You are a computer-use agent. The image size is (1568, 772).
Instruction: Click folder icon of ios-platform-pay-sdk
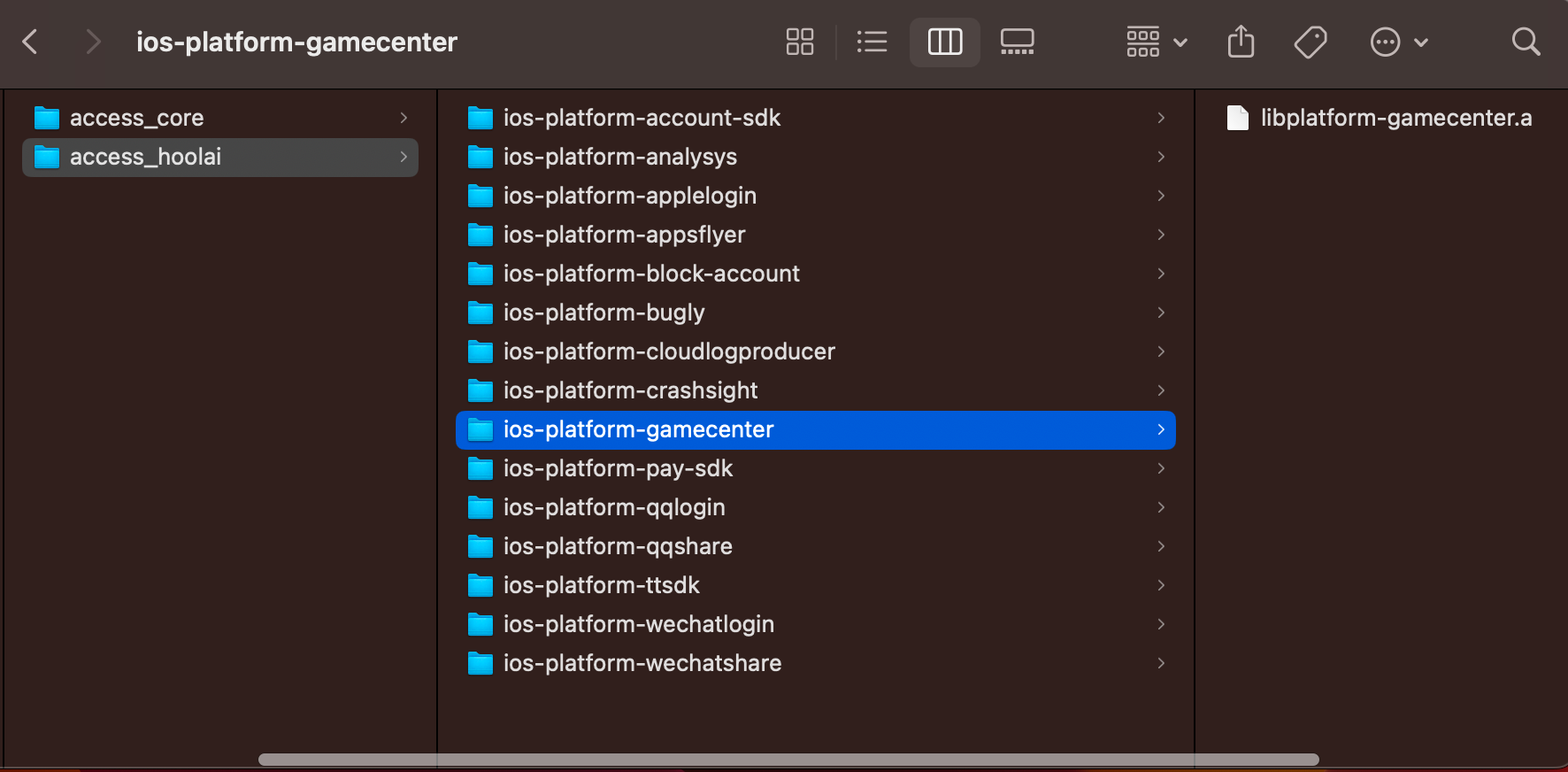[480, 468]
